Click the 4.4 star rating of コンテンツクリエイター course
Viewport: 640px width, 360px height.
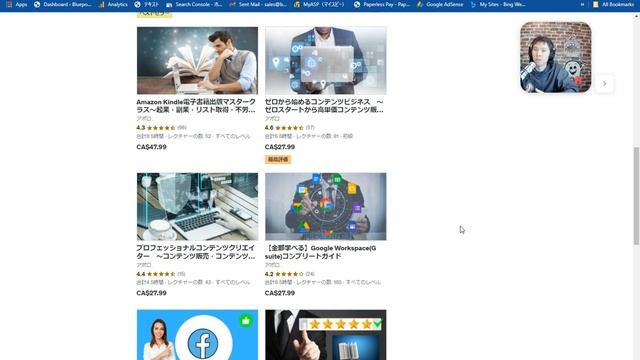pyautogui.click(x=161, y=274)
